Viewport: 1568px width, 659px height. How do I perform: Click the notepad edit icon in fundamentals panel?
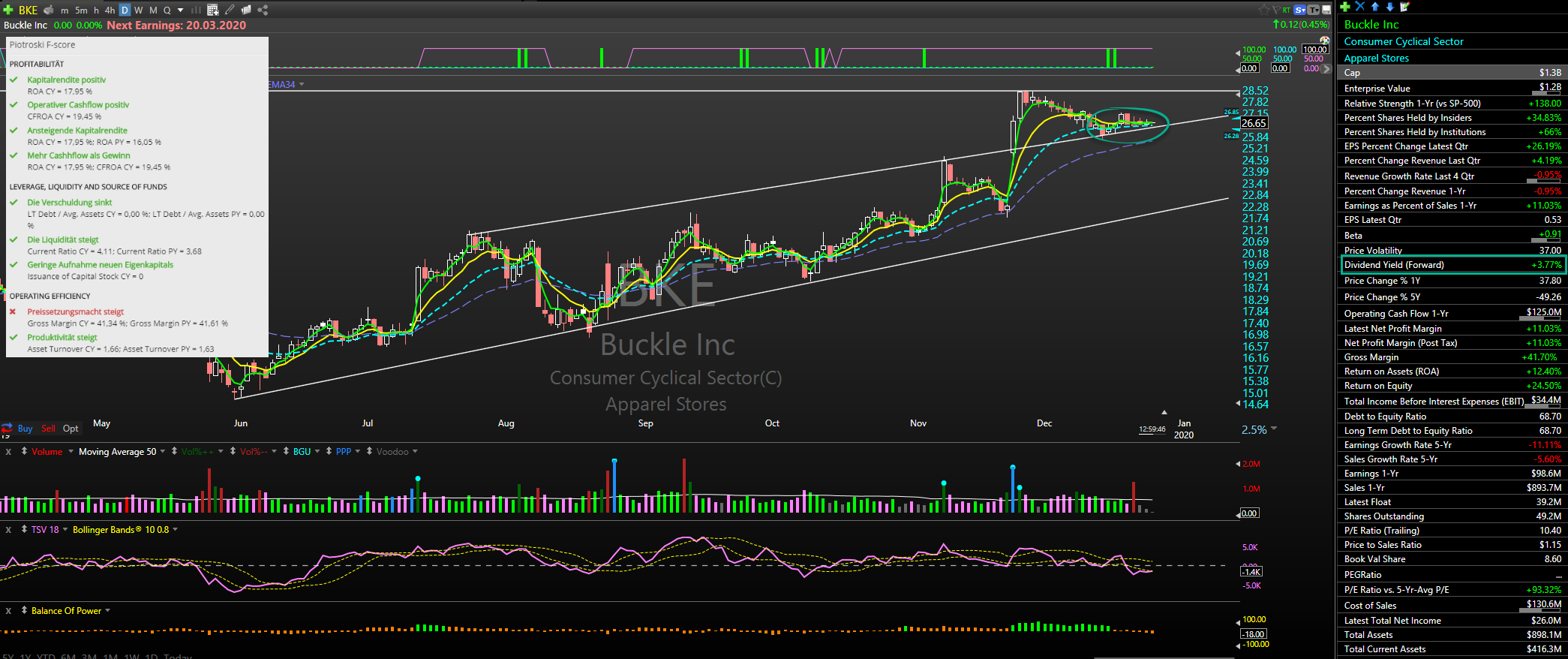(x=1404, y=7)
